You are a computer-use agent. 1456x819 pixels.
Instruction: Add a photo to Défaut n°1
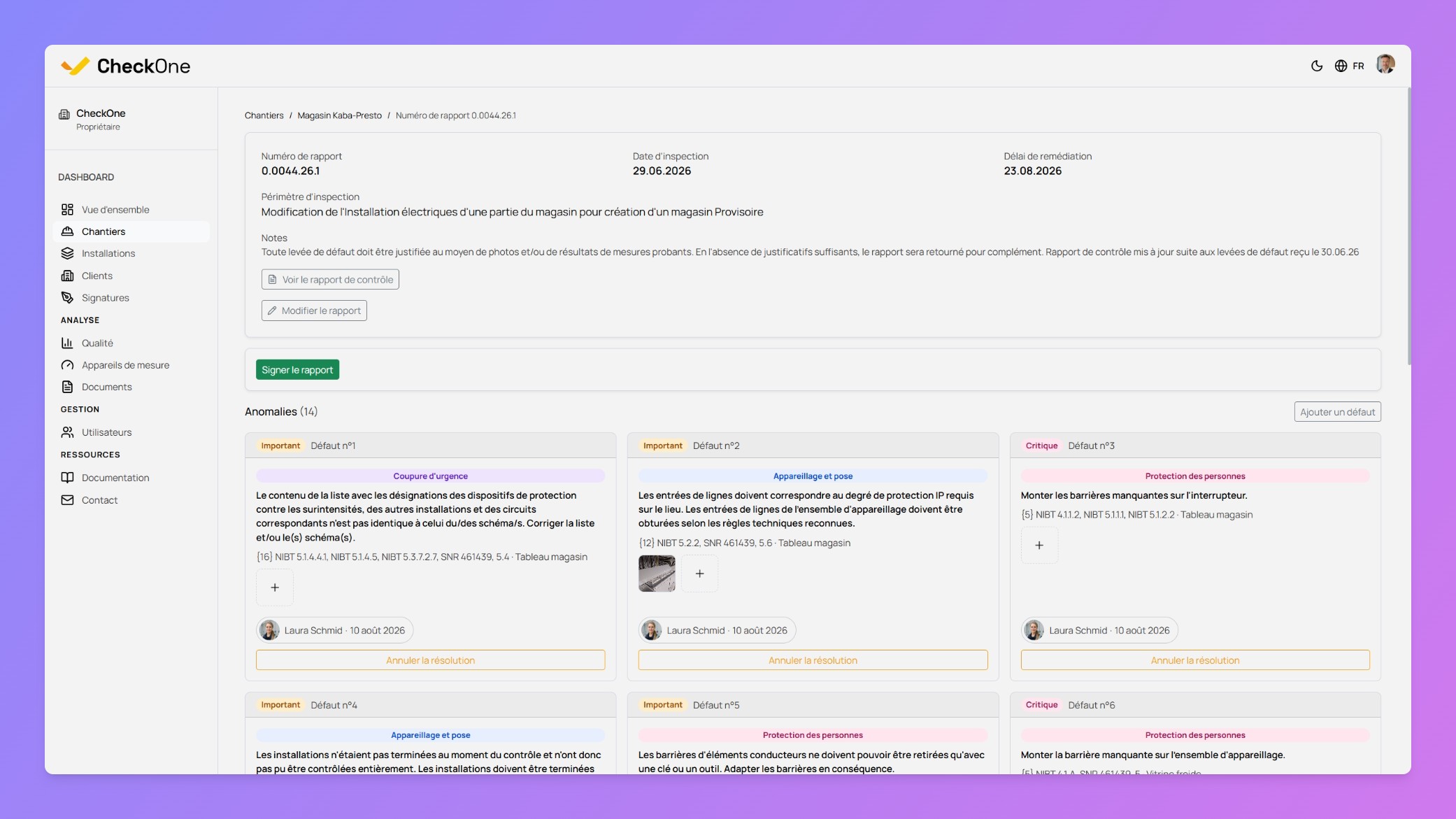pyautogui.click(x=275, y=587)
